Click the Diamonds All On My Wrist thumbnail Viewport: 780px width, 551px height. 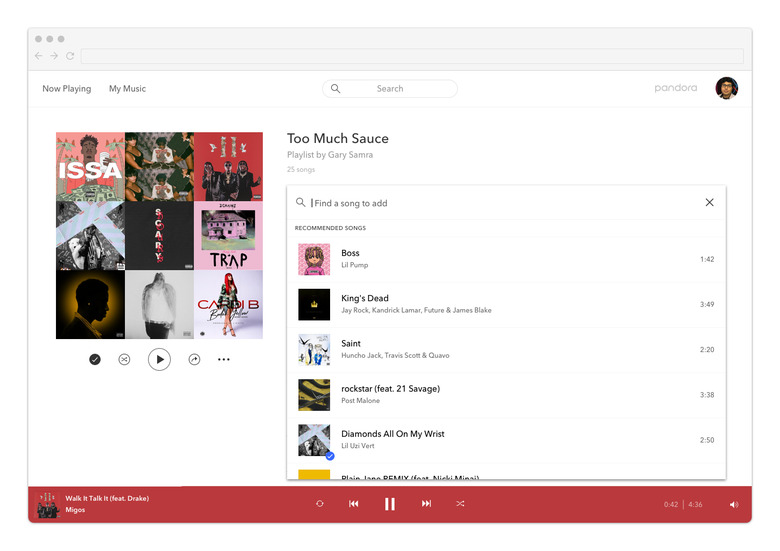pos(314,440)
